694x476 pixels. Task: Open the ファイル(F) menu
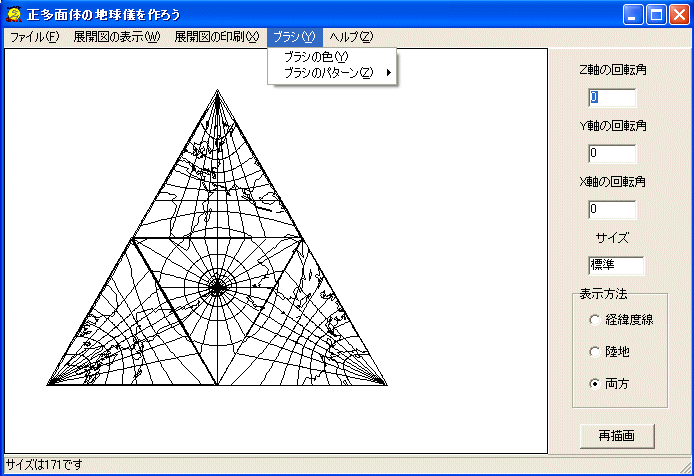point(35,37)
